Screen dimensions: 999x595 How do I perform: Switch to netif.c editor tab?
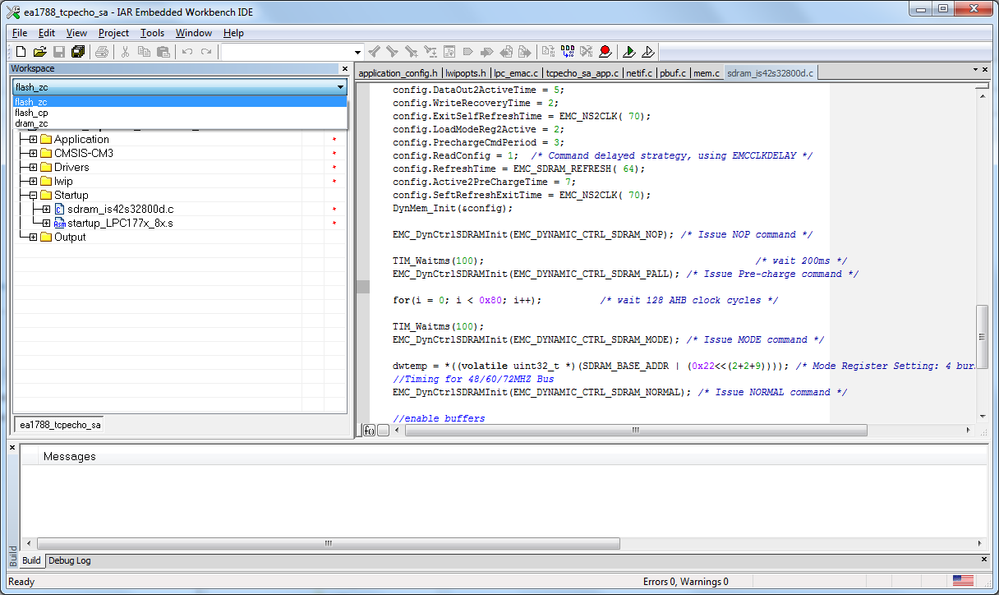pyautogui.click(x=639, y=73)
